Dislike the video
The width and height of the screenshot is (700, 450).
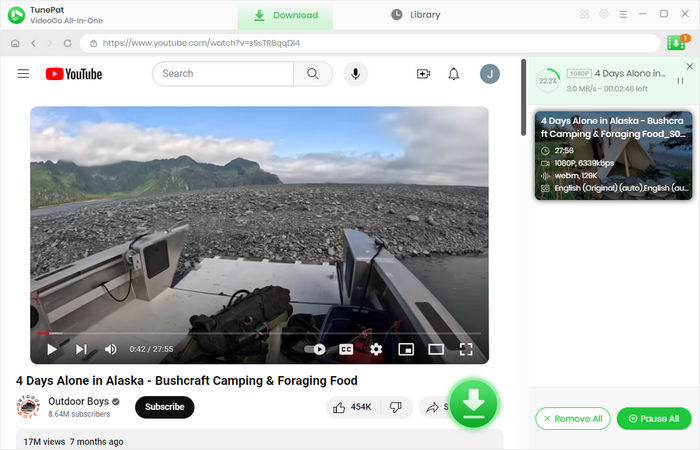click(x=396, y=407)
